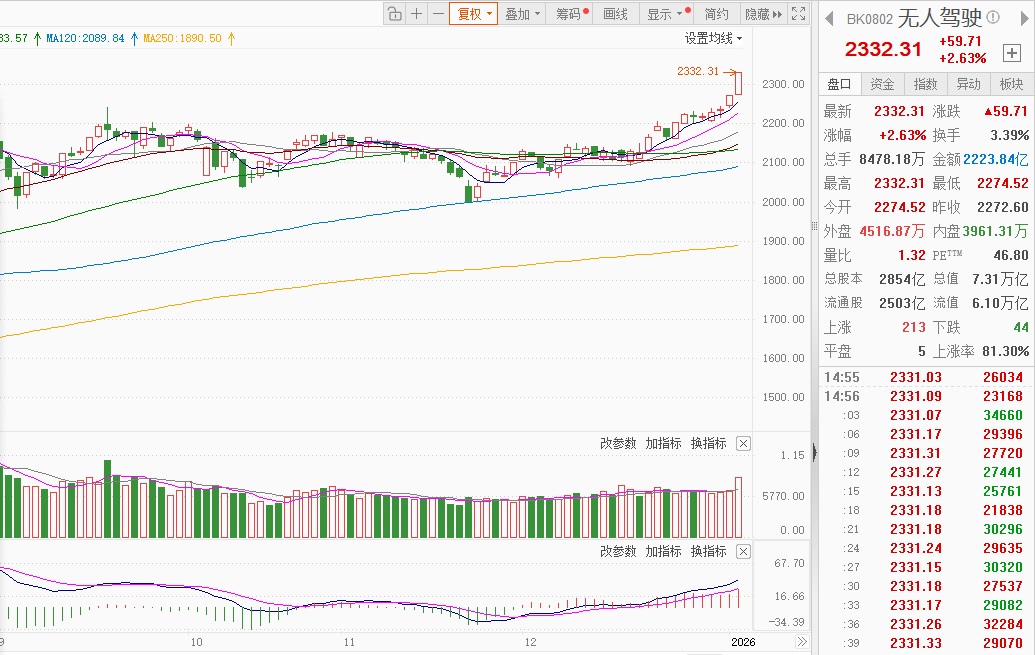Click info icon beside 无人驾驶 title
This screenshot has height=655, width=1035.
(x=993, y=17)
